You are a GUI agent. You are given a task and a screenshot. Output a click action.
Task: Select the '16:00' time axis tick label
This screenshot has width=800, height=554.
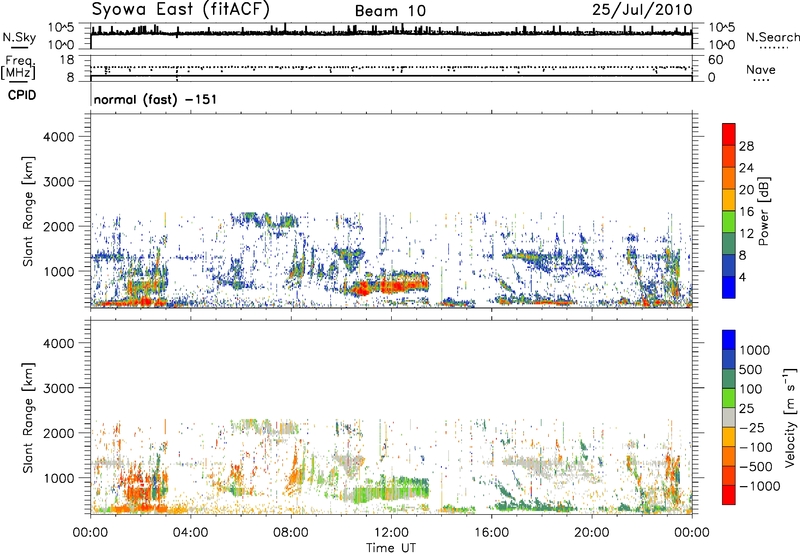pos(491,533)
